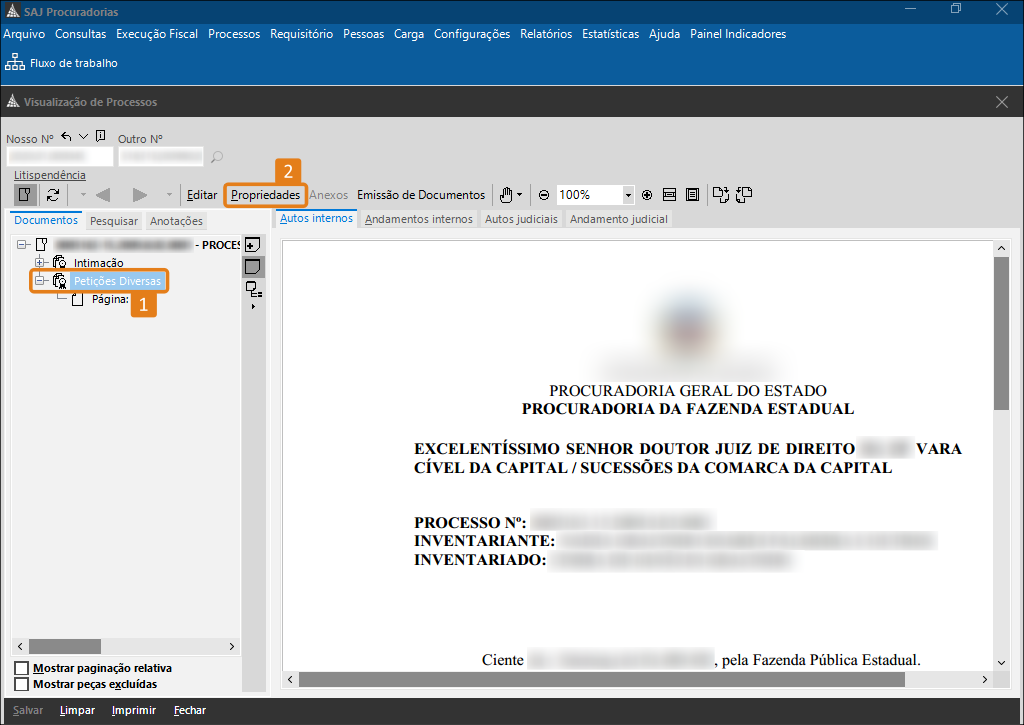Switch to the Anotações tab
Image resolution: width=1024 pixels, height=725 pixels.
[x=176, y=221]
